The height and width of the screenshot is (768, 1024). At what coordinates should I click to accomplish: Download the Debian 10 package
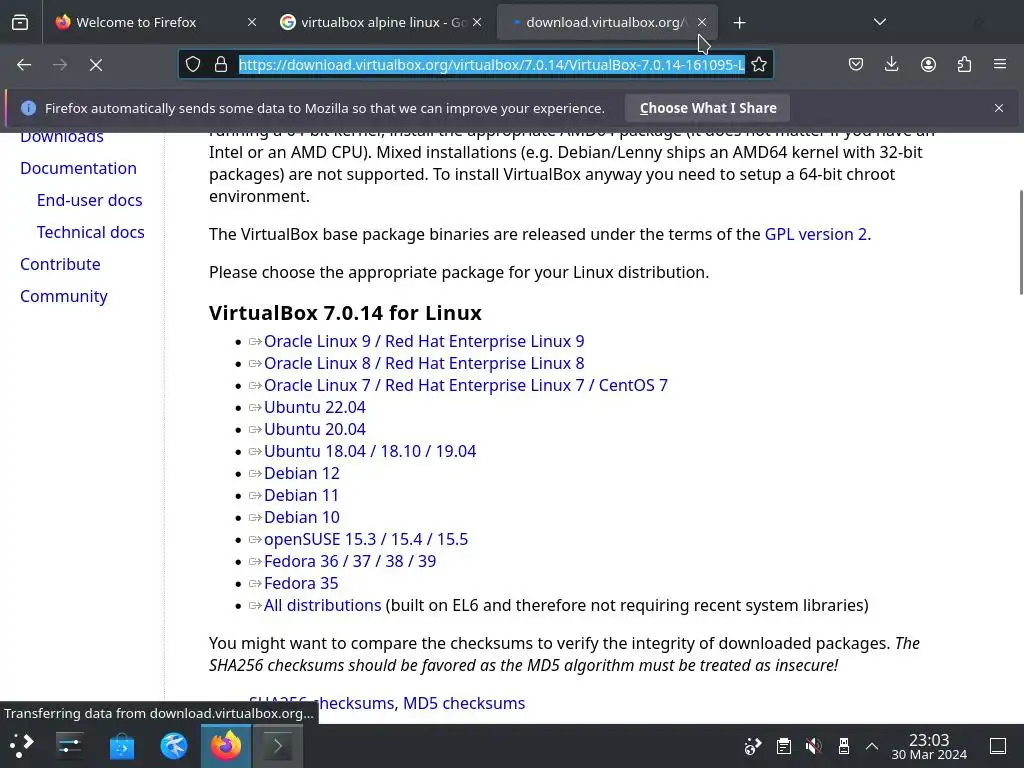pos(302,517)
